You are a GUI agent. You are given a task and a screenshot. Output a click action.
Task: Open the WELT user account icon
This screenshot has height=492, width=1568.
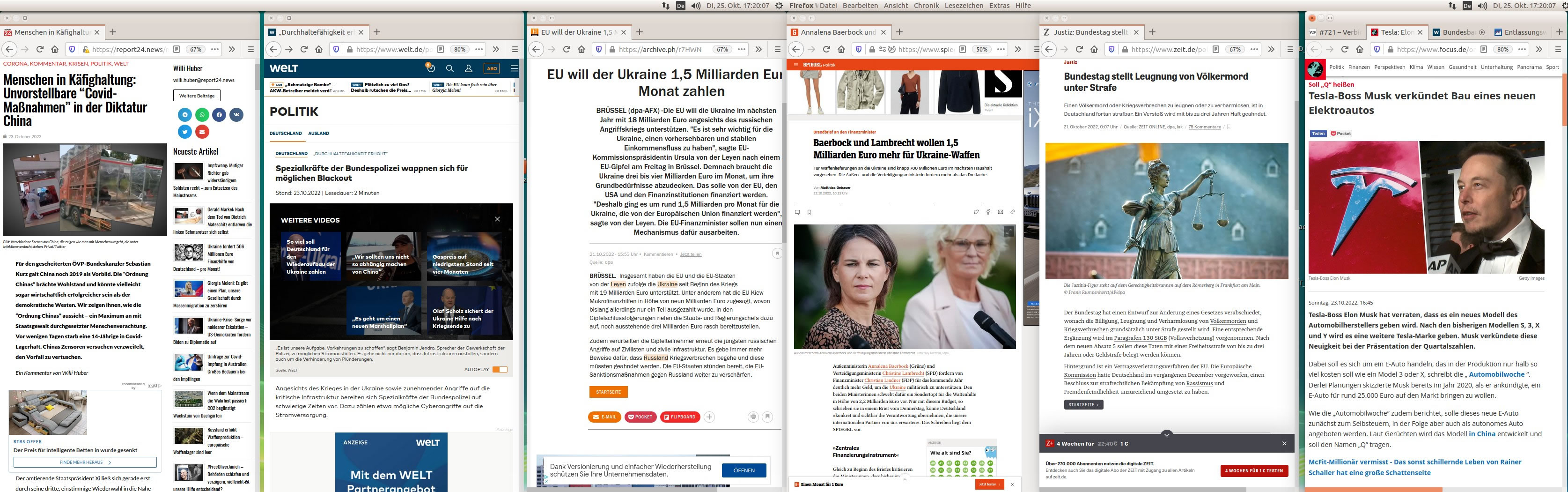tap(469, 69)
